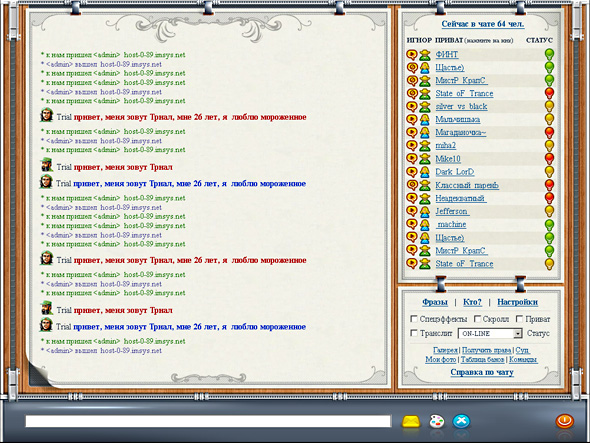The width and height of the screenshot is (590, 443).
Task: Open the Фразы menu link
Action: (x=435, y=302)
